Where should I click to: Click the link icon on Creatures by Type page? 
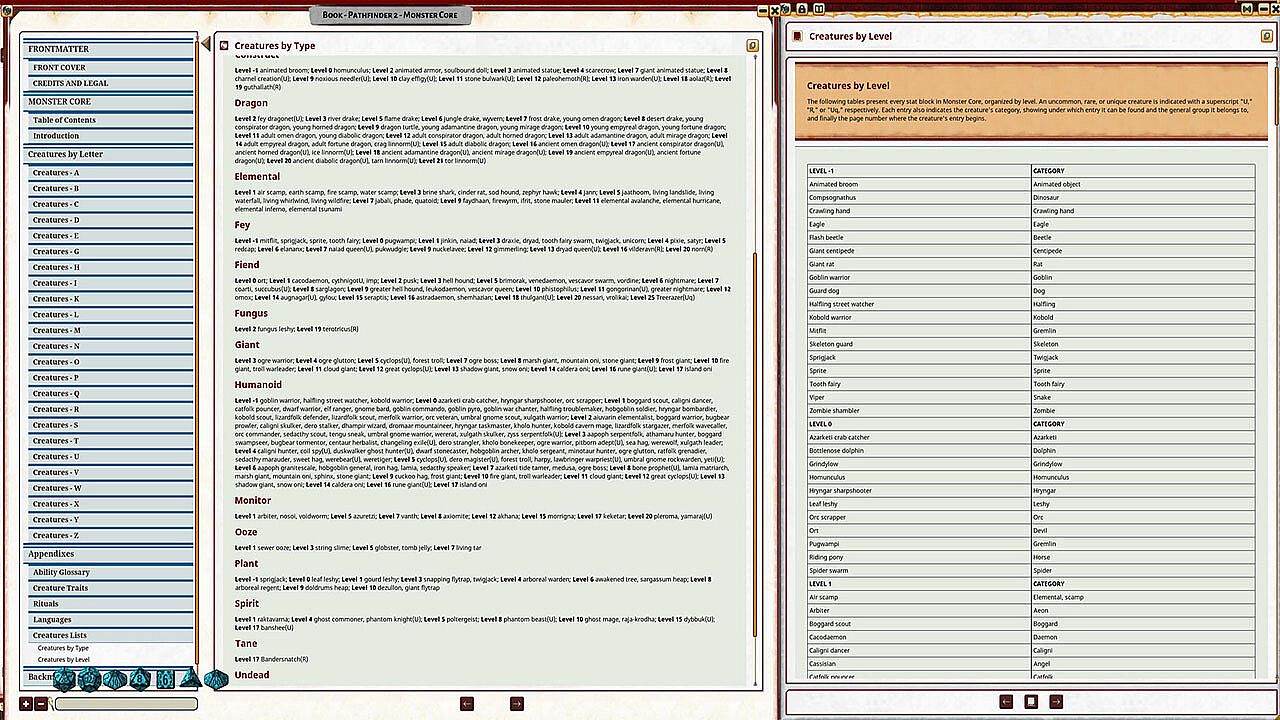pyautogui.click(x=752, y=45)
